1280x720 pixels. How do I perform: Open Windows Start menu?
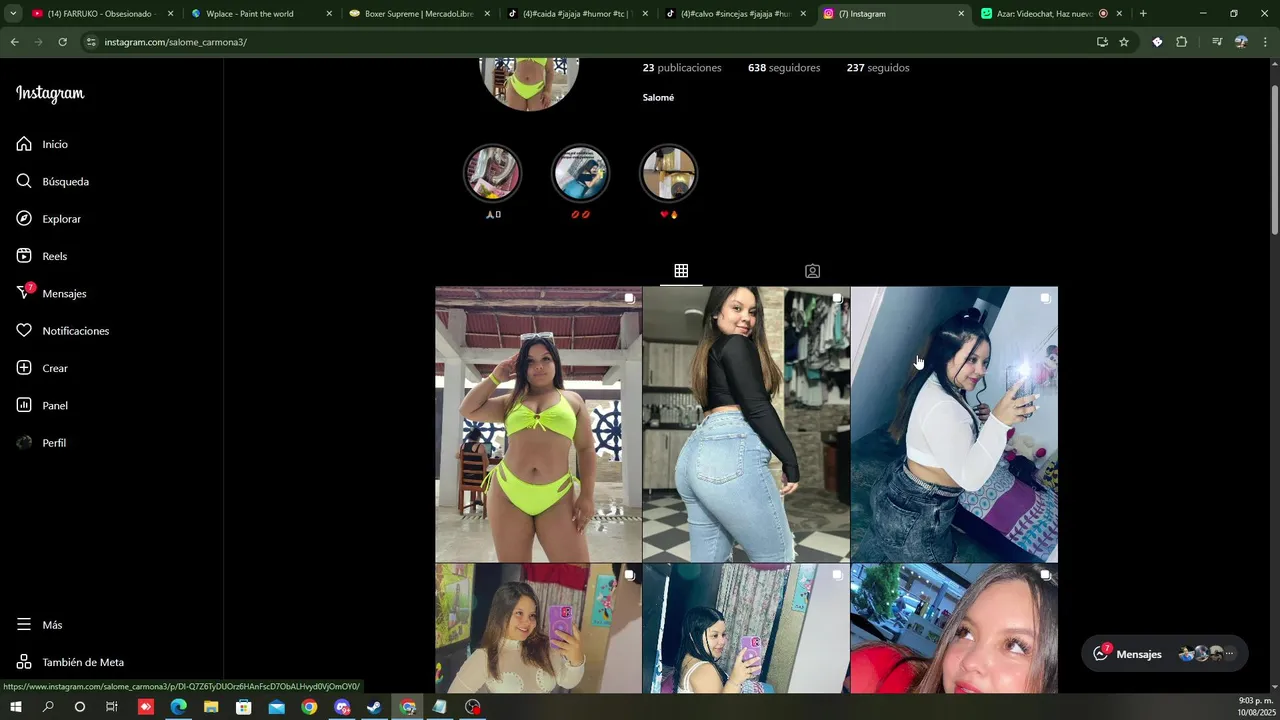pos(16,707)
